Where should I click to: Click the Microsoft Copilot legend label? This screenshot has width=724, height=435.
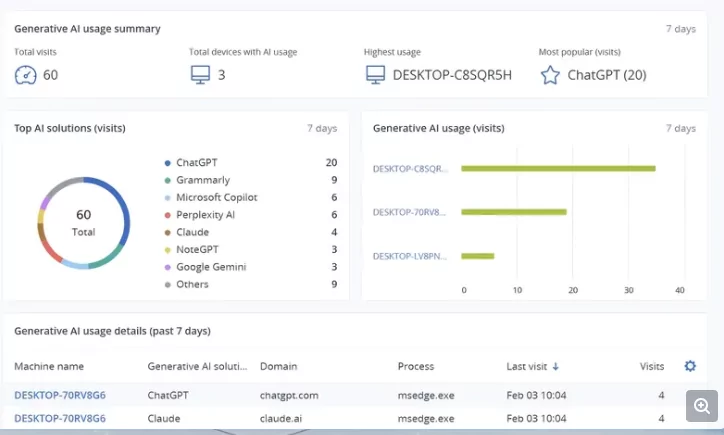(x=217, y=198)
